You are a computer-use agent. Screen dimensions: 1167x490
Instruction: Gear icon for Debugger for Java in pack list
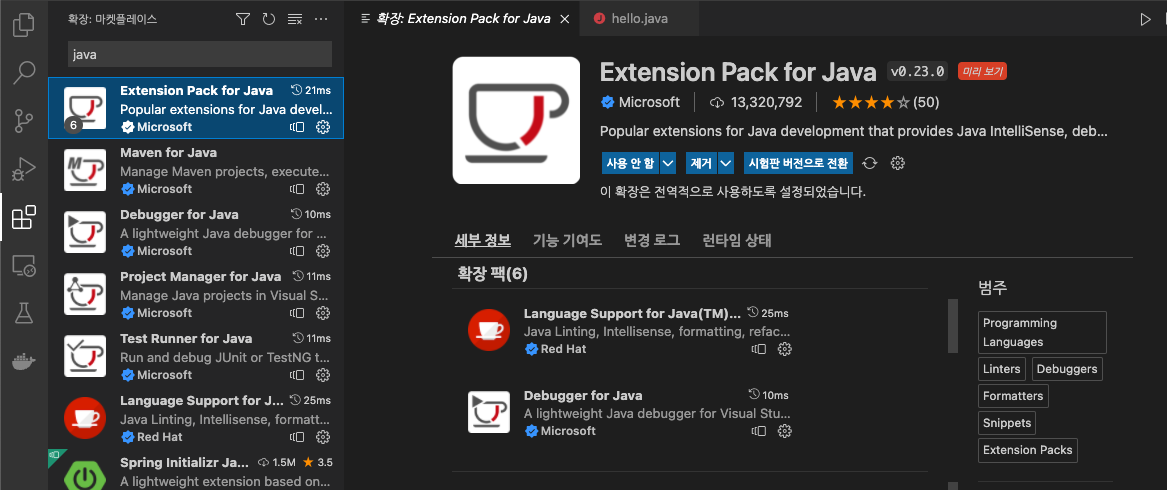pos(784,430)
